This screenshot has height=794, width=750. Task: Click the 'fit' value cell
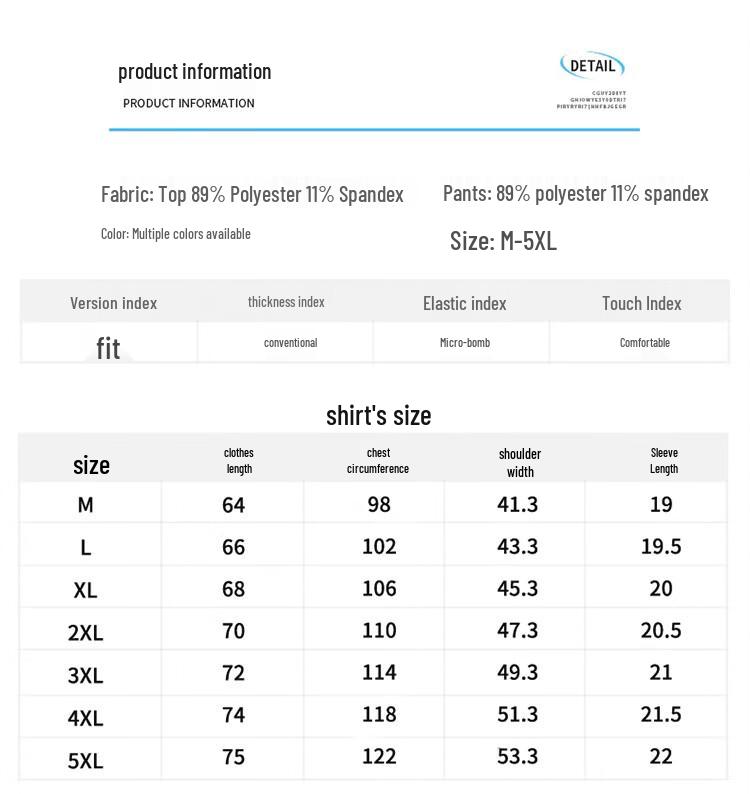(x=108, y=348)
